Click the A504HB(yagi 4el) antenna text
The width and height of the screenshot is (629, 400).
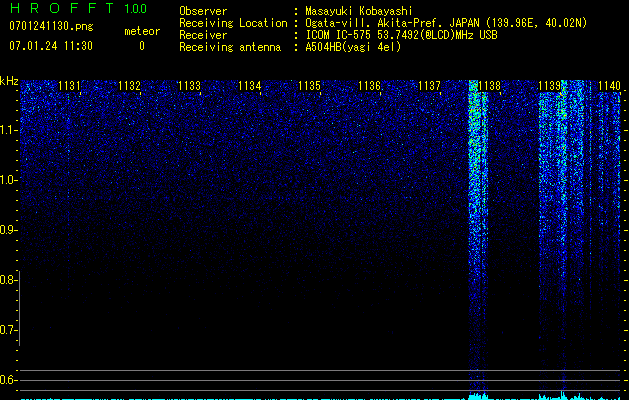click(x=353, y=47)
